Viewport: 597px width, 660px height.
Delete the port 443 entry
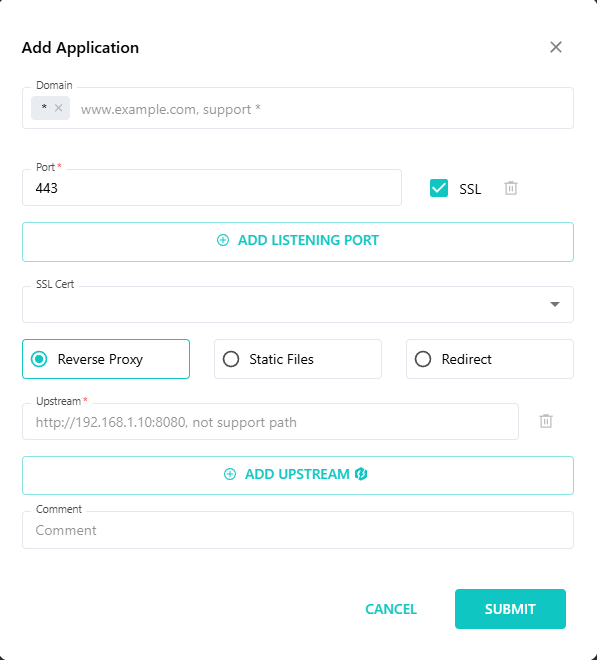pos(511,188)
